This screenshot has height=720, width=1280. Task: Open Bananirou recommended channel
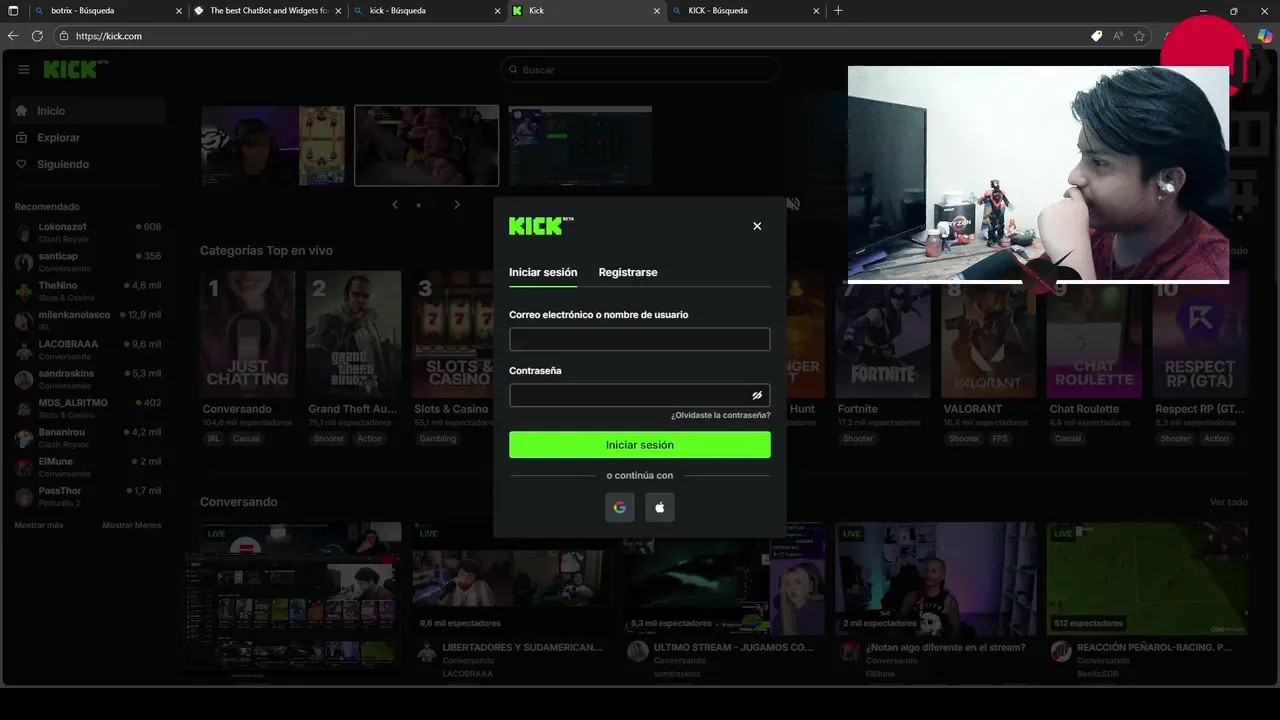[88, 437]
